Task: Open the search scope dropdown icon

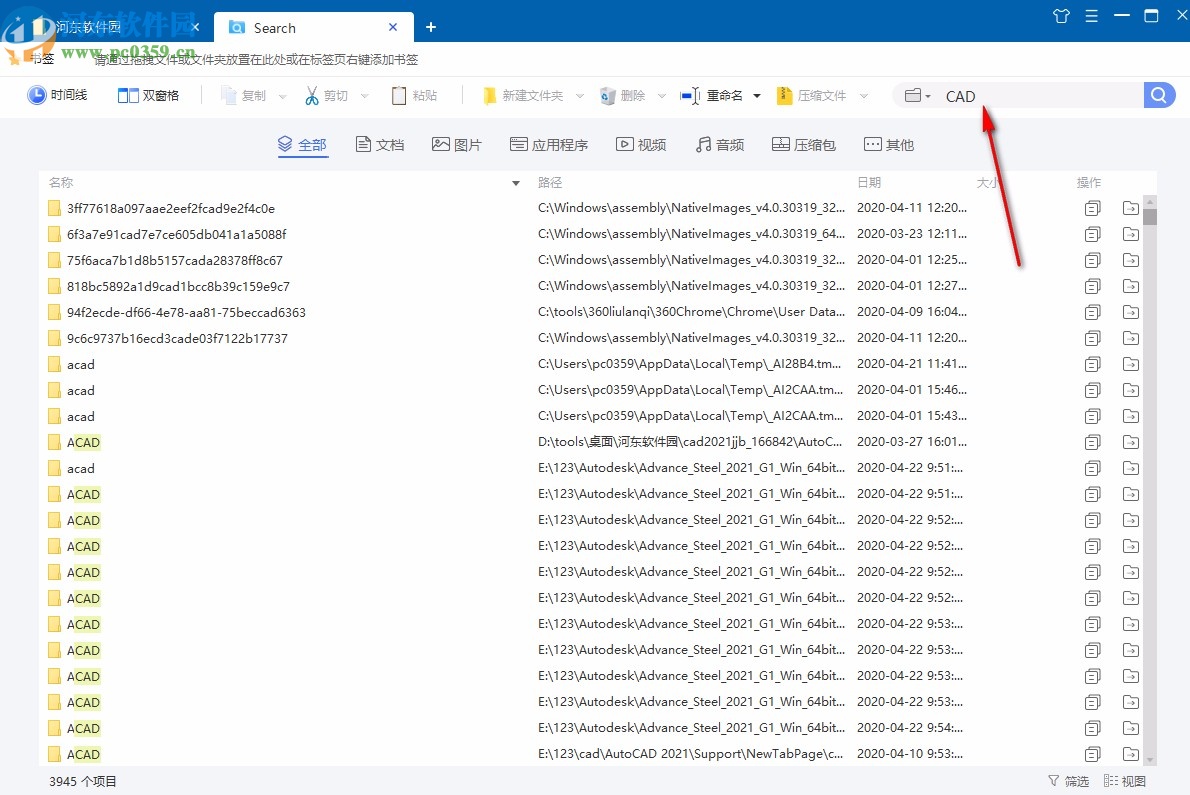Action: (918, 96)
